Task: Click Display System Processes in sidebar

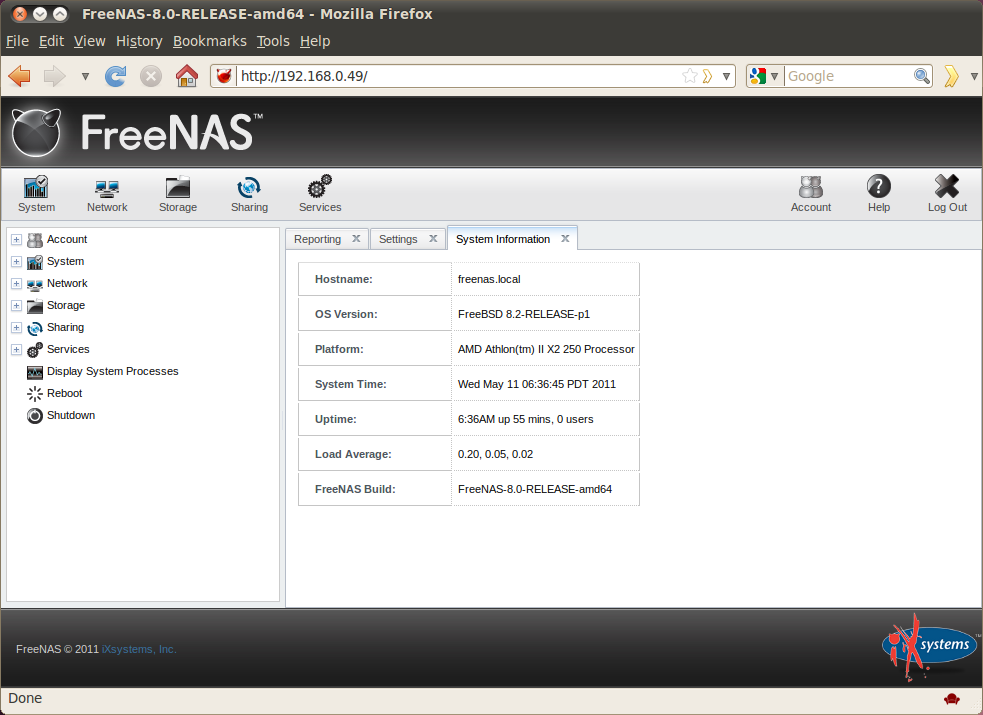Action: click(112, 372)
